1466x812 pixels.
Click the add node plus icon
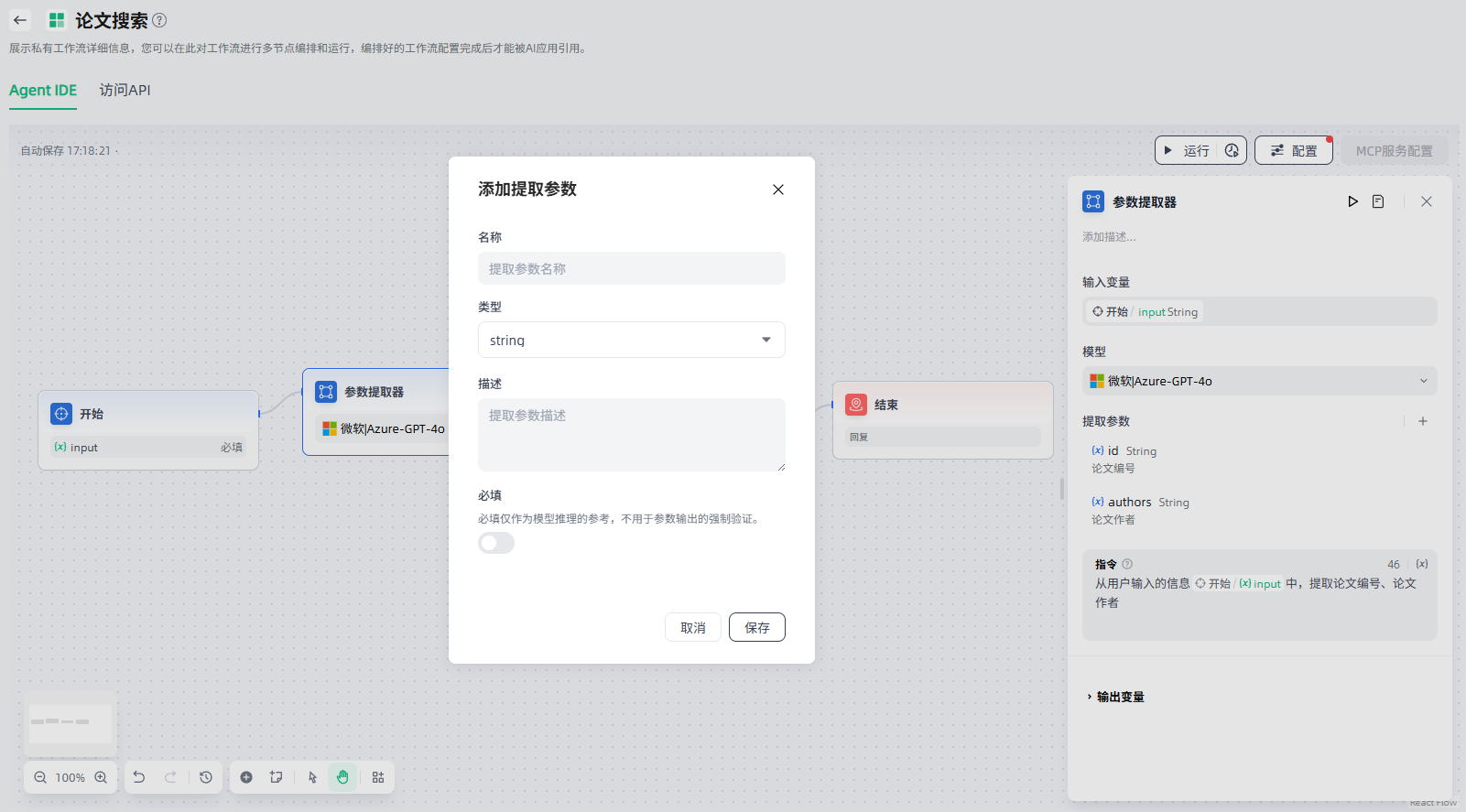(x=246, y=777)
